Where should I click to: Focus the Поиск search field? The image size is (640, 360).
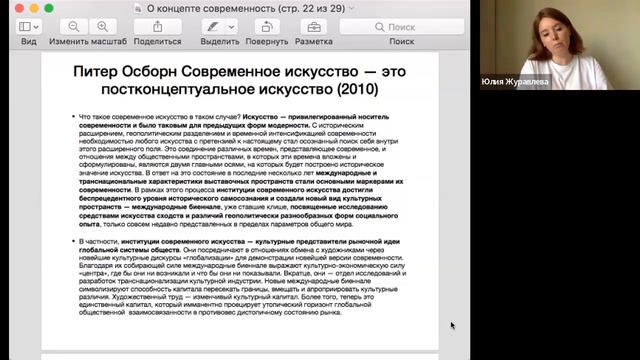point(402,27)
